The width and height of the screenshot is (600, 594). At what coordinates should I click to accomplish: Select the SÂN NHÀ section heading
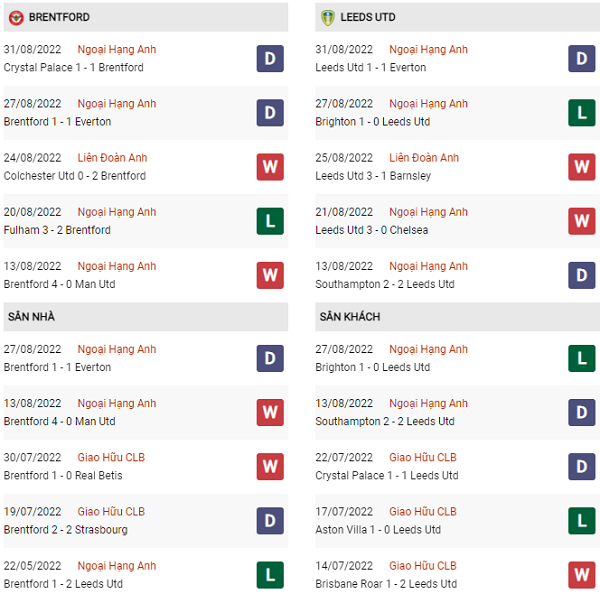(x=31, y=317)
